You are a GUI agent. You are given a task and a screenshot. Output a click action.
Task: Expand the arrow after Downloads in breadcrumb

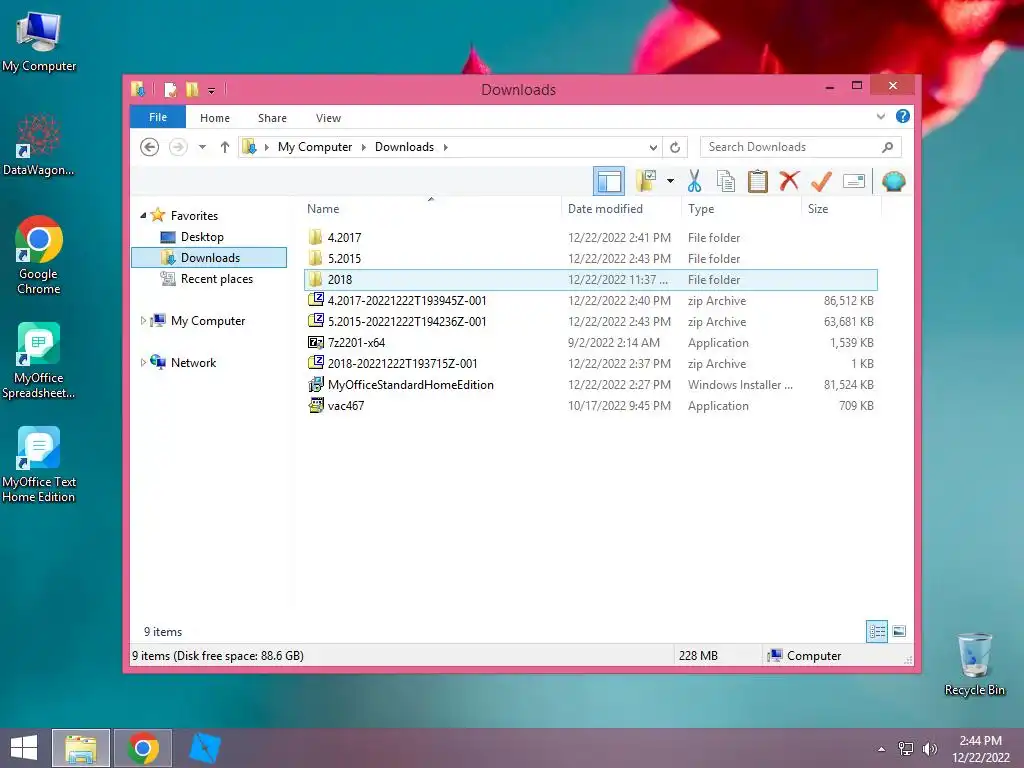pyautogui.click(x=445, y=147)
